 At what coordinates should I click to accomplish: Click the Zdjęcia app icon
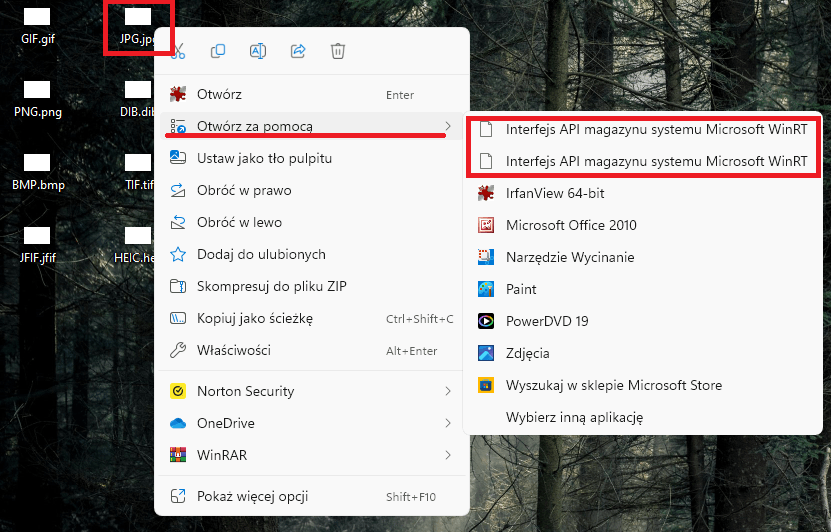click(486, 353)
